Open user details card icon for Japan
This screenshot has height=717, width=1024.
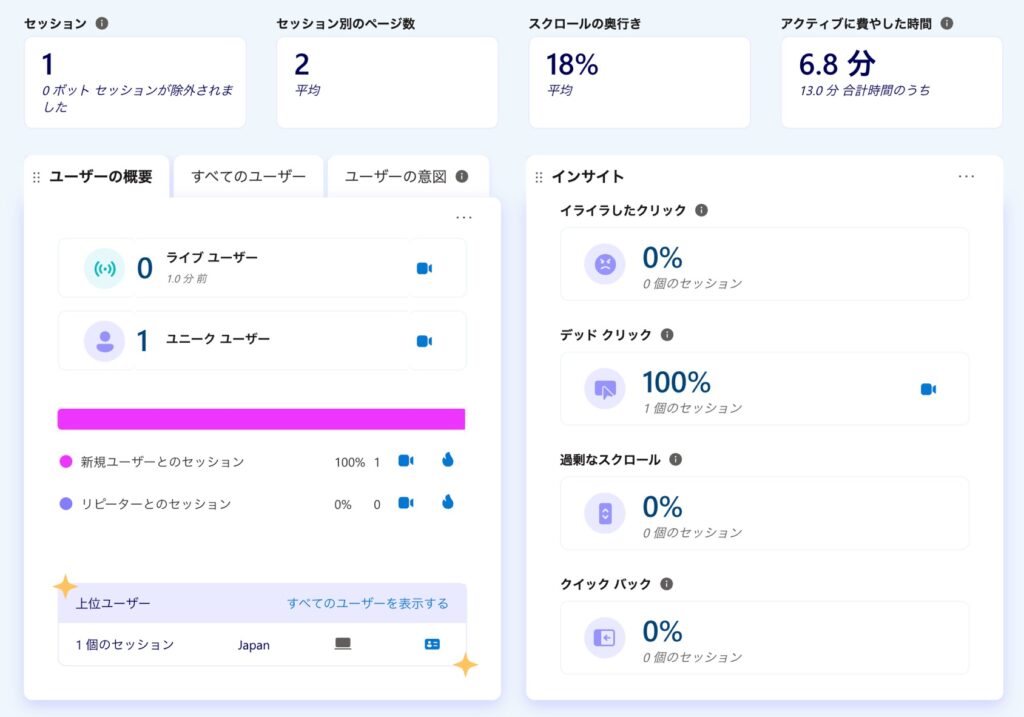click(x=432, y=645)
